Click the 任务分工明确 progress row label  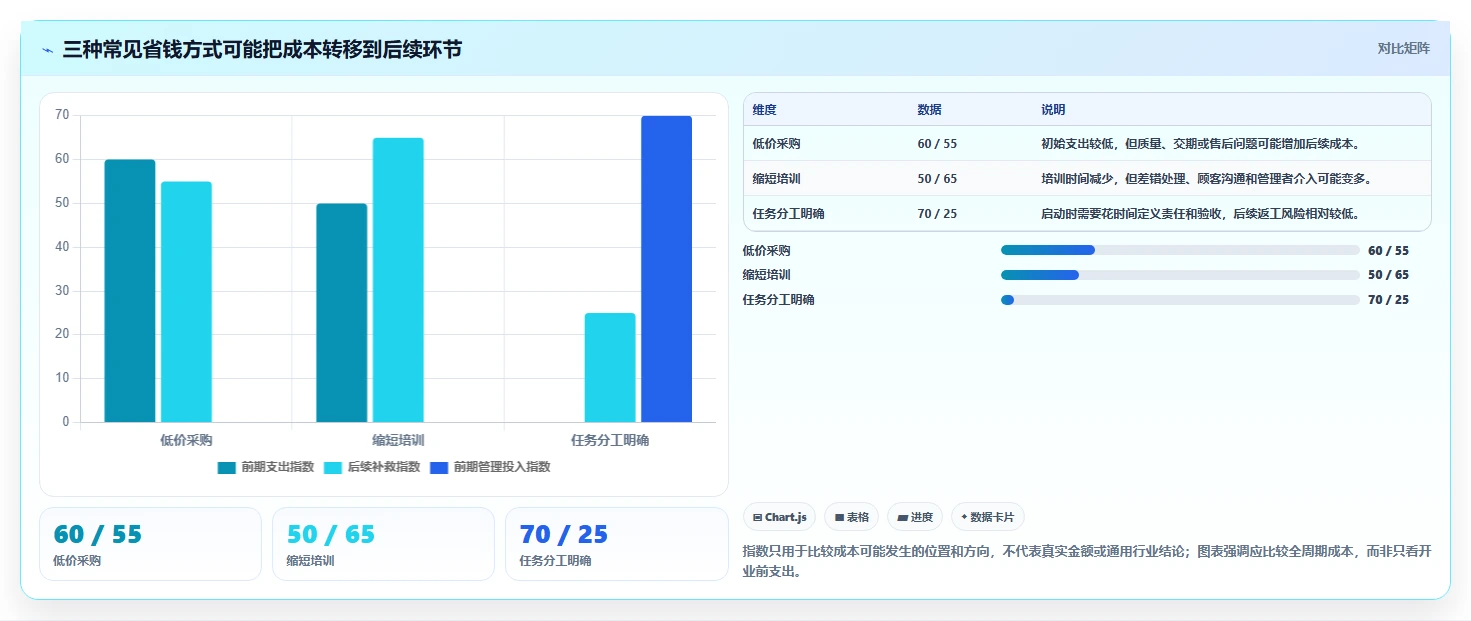click(778, 300)
